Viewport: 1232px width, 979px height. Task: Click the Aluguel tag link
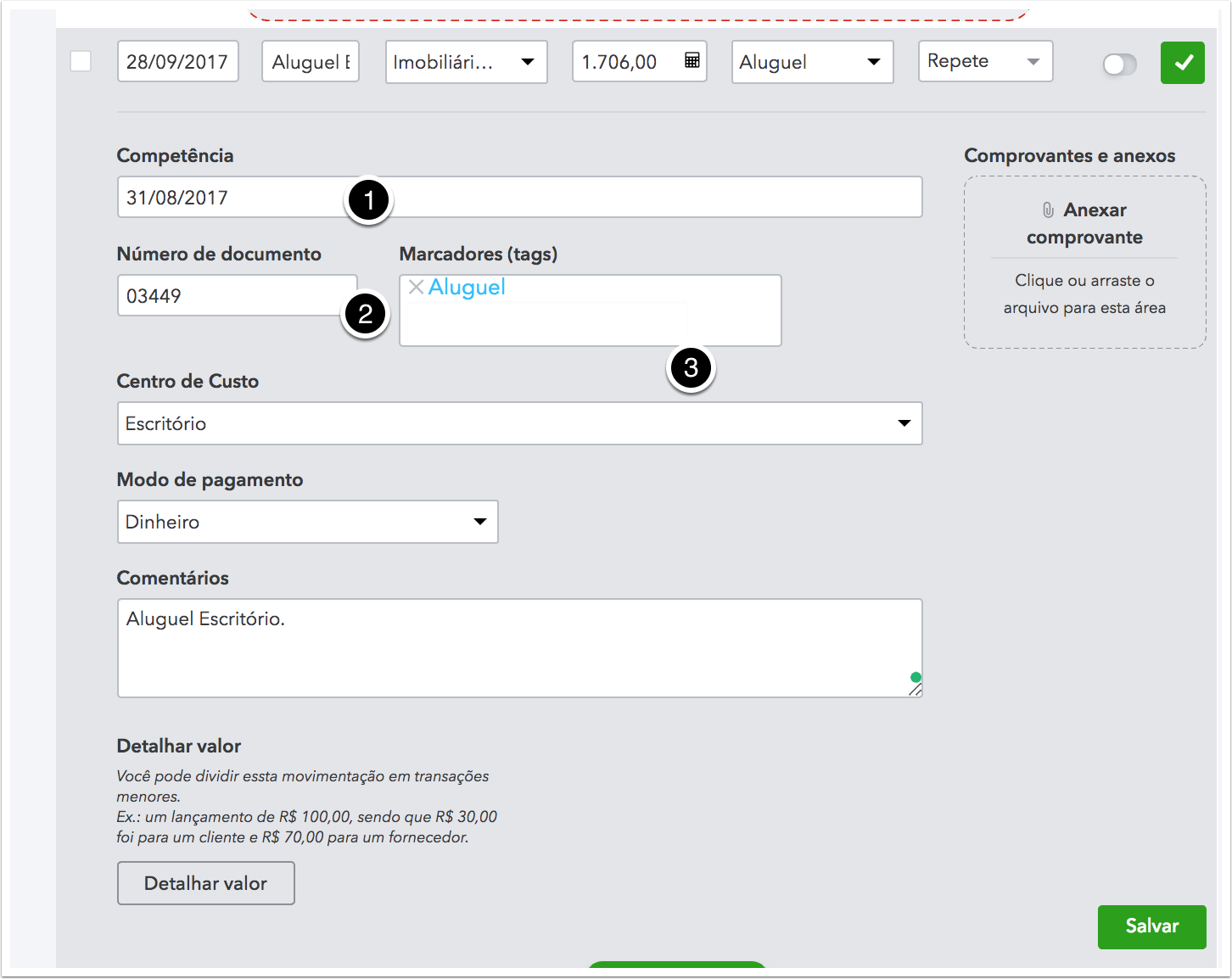click(467, 288)
